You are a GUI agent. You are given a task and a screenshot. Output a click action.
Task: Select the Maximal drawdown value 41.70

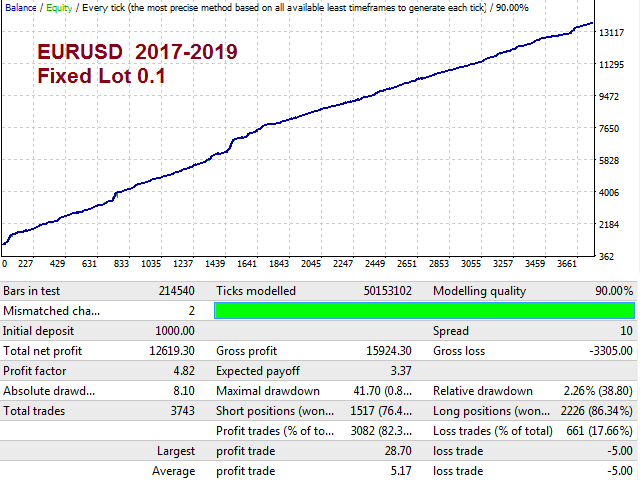pos(382,391)
